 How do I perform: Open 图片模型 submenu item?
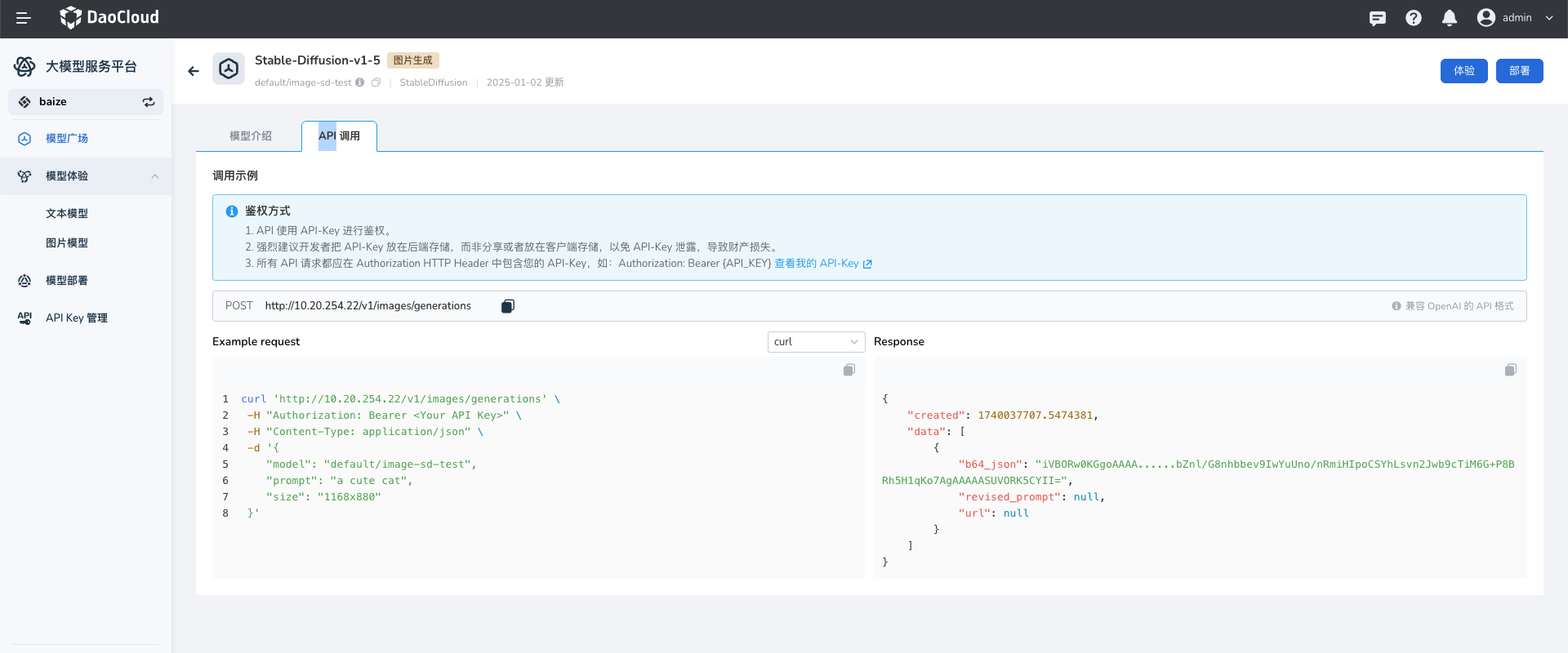tap(67, 243)
